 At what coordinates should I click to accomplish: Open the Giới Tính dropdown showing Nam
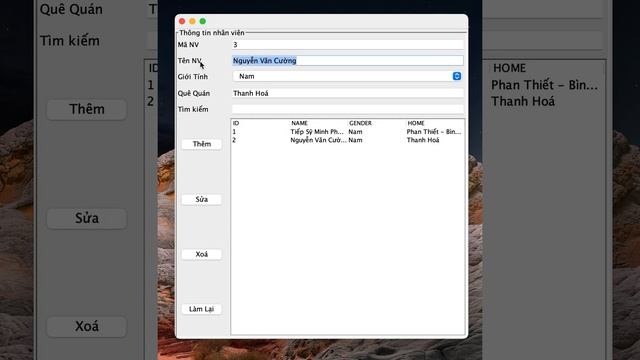[x=347, y=76]
